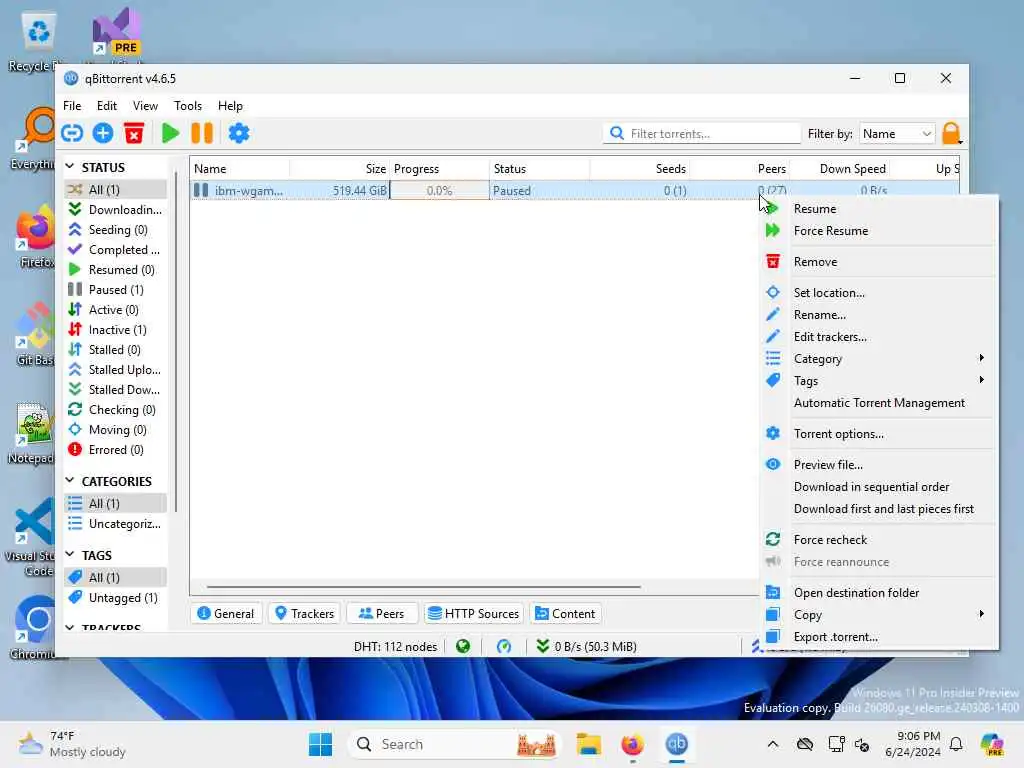Show hidden icons in system tray
1024x768 pixels.
coord(773,744)
